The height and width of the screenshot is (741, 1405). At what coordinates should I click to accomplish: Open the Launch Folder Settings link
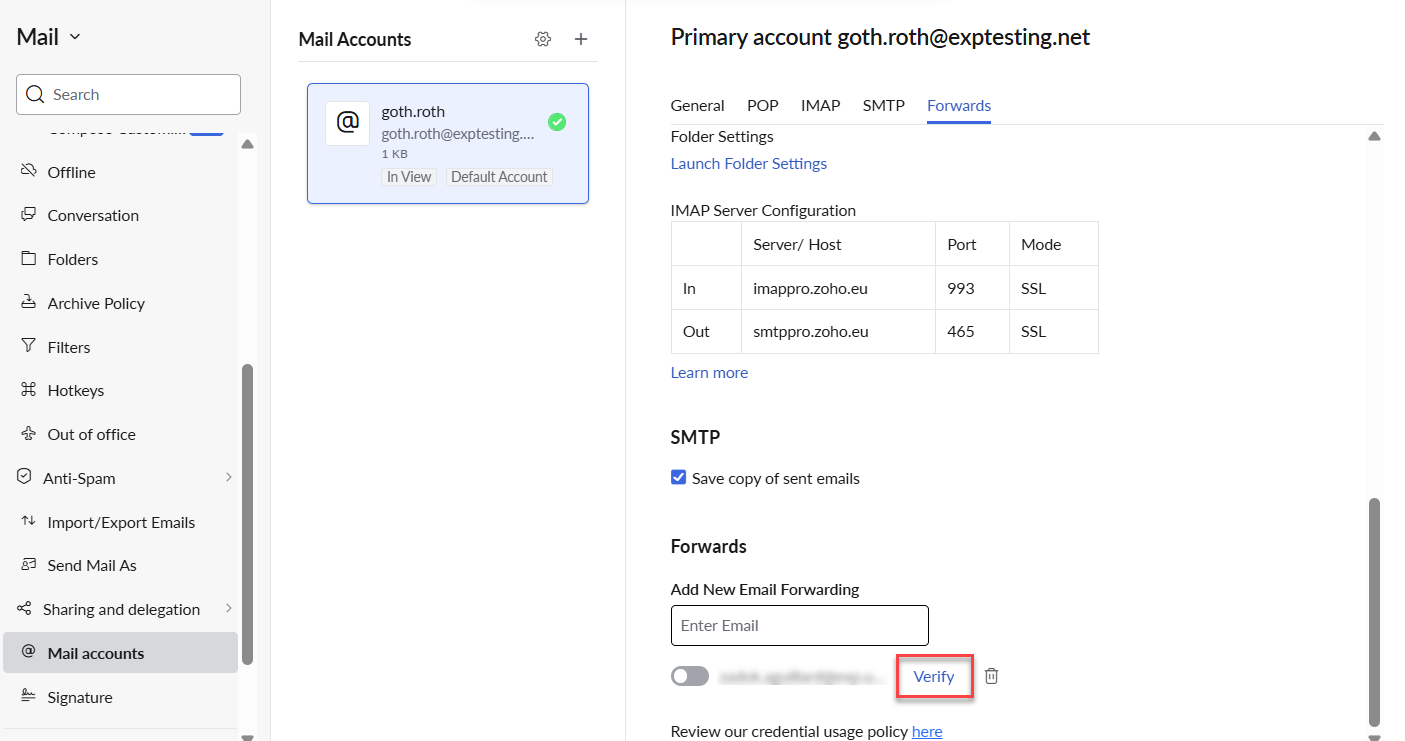748,163
